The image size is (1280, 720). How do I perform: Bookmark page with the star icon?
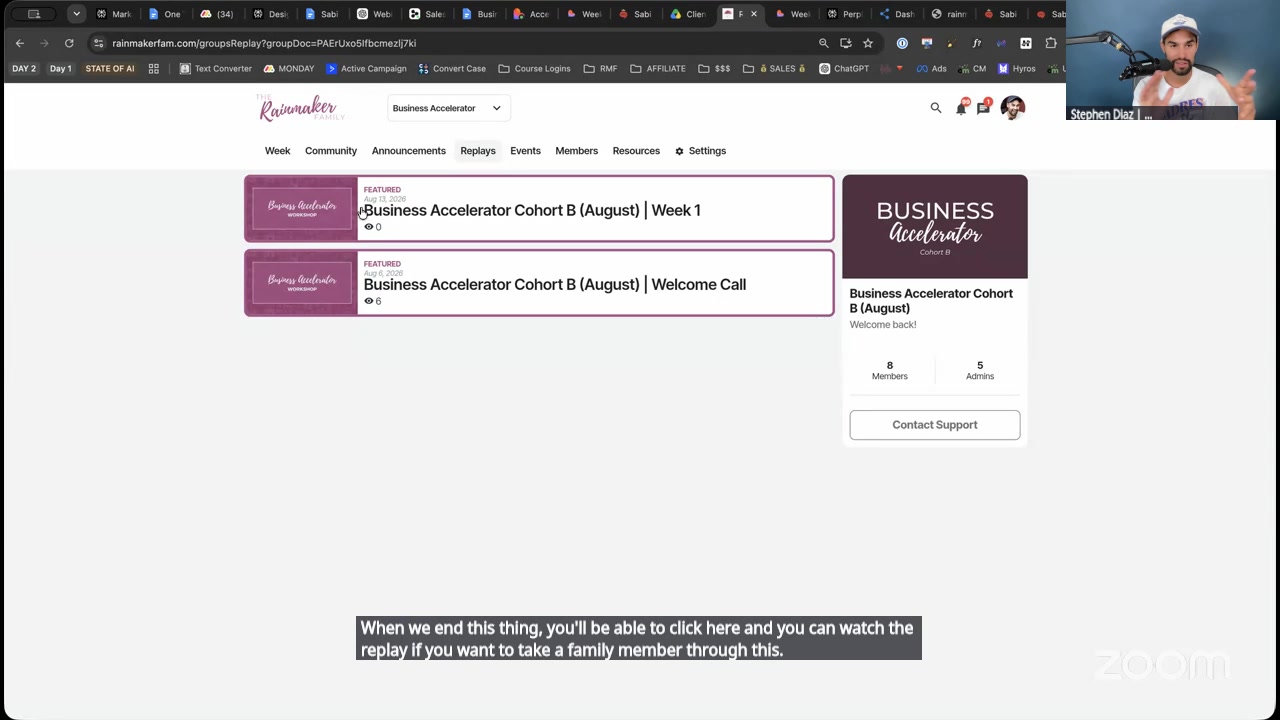point(868,43)
